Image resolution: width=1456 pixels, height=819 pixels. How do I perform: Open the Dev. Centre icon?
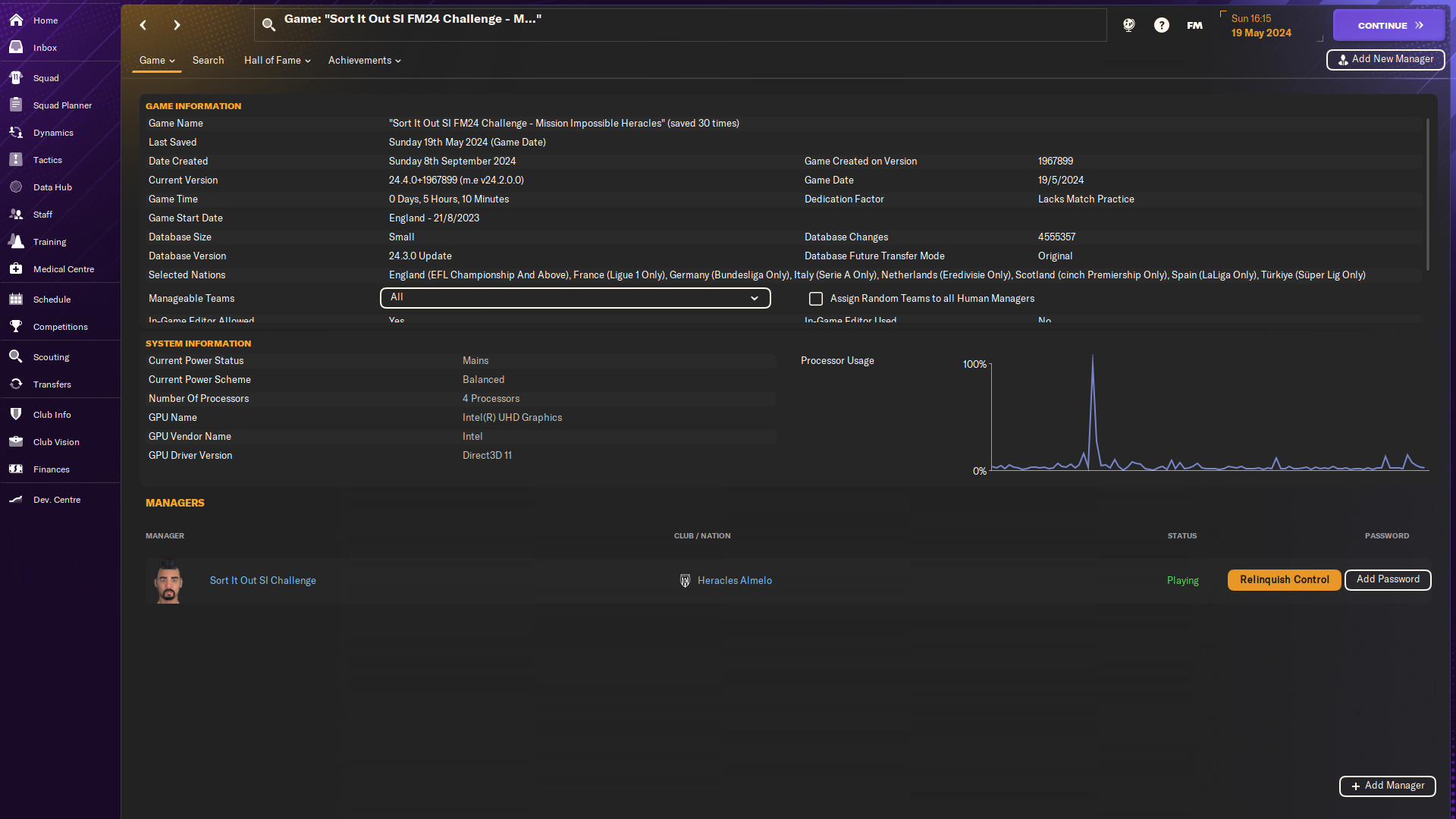pos(16,500)
